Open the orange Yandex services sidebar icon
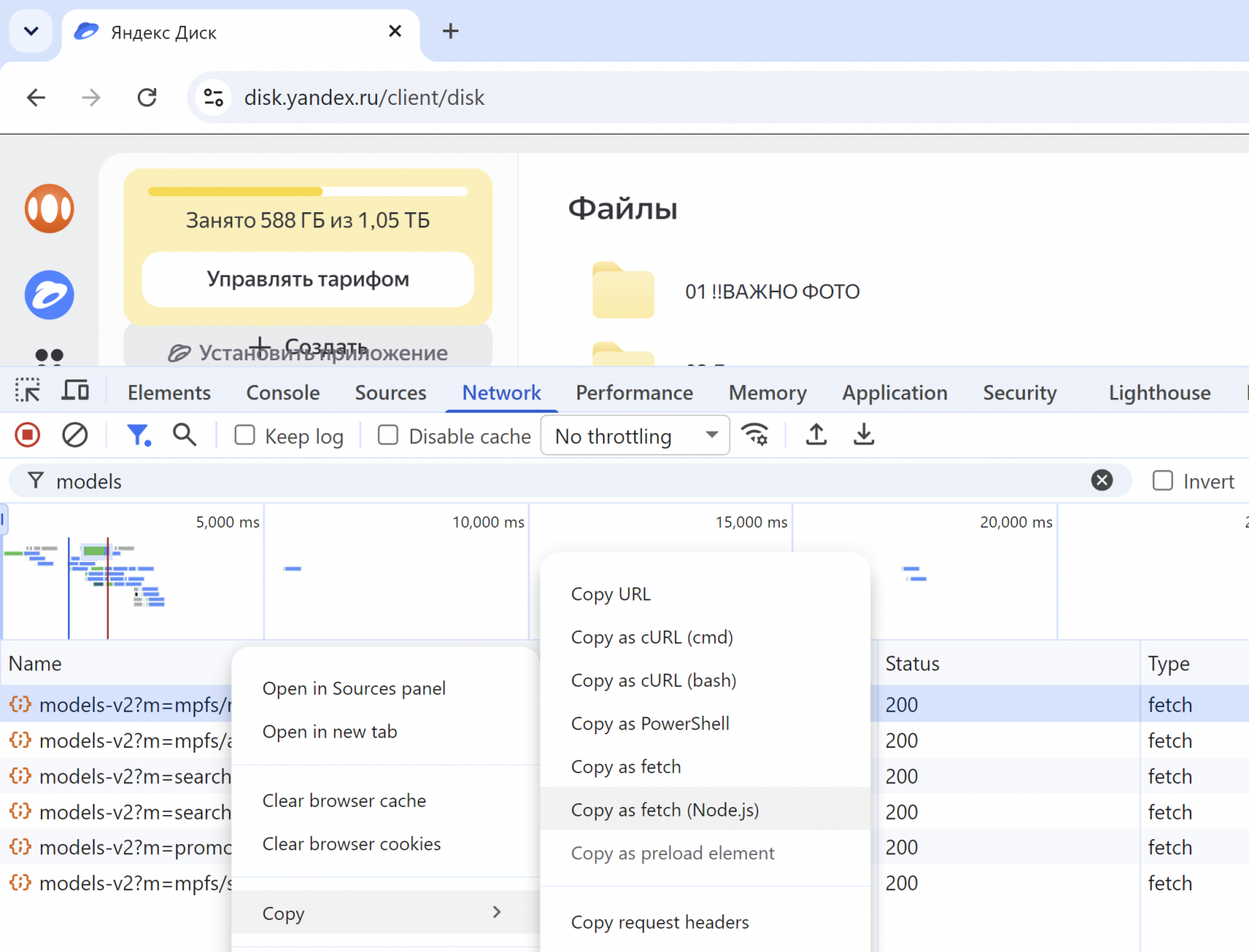The width and height of the screenshot is (1249, 952). (x=50, y=209)
